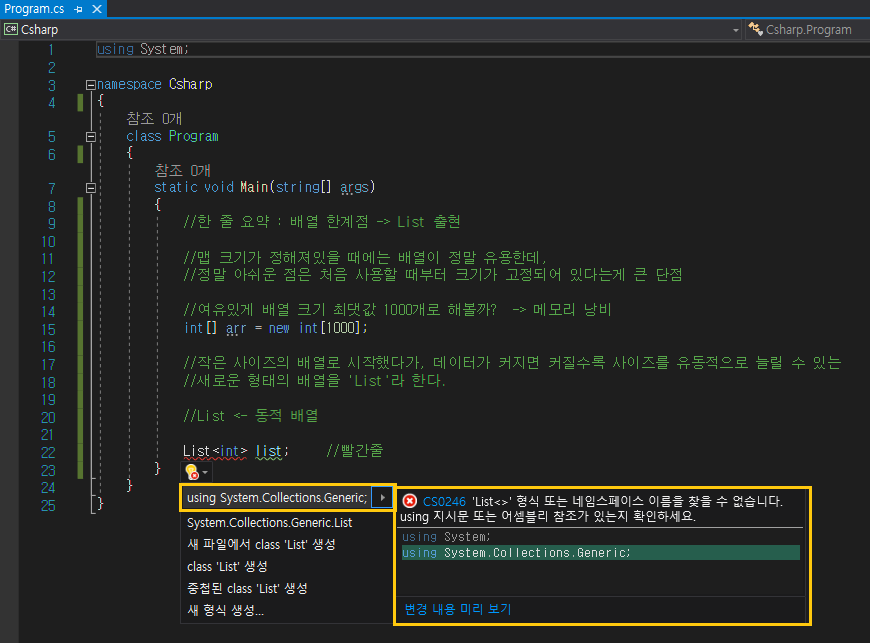
Task: Collapse the namespace Csharp block
Action: click(x=90, y=85)
